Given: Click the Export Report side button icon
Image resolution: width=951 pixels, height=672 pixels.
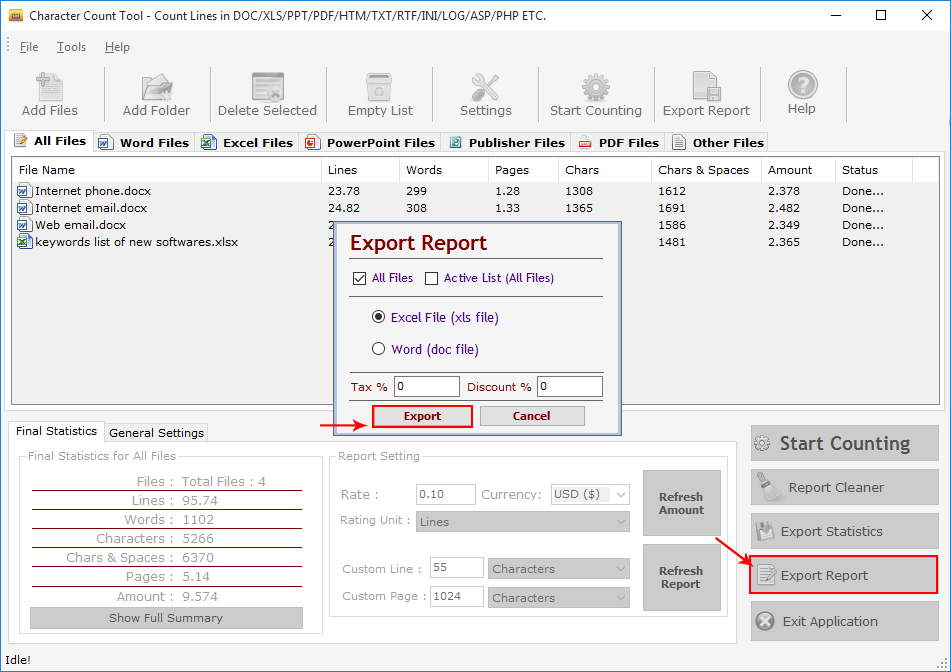Looking at the screenshot, I should click(x=767, y=574).
